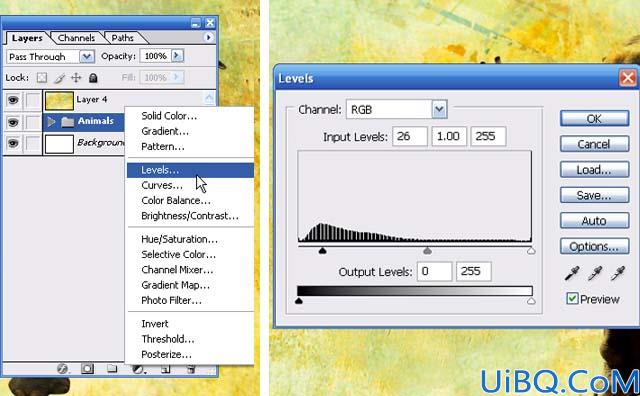Click the black input levels slider
This screenshot has height=396, width=640.
pos(322,250)
